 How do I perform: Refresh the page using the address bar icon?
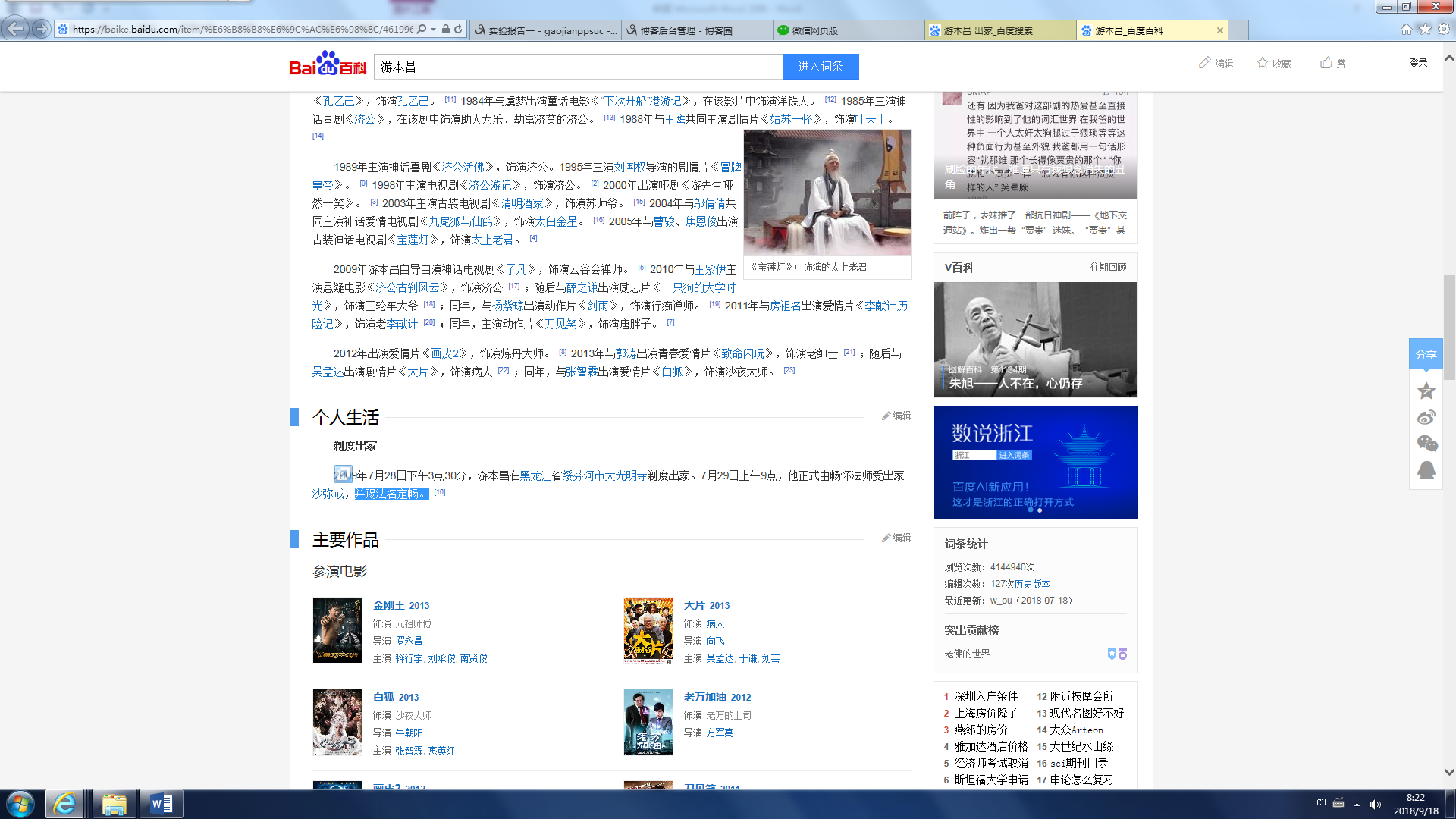pyautogui.click(x=458, y=30)
